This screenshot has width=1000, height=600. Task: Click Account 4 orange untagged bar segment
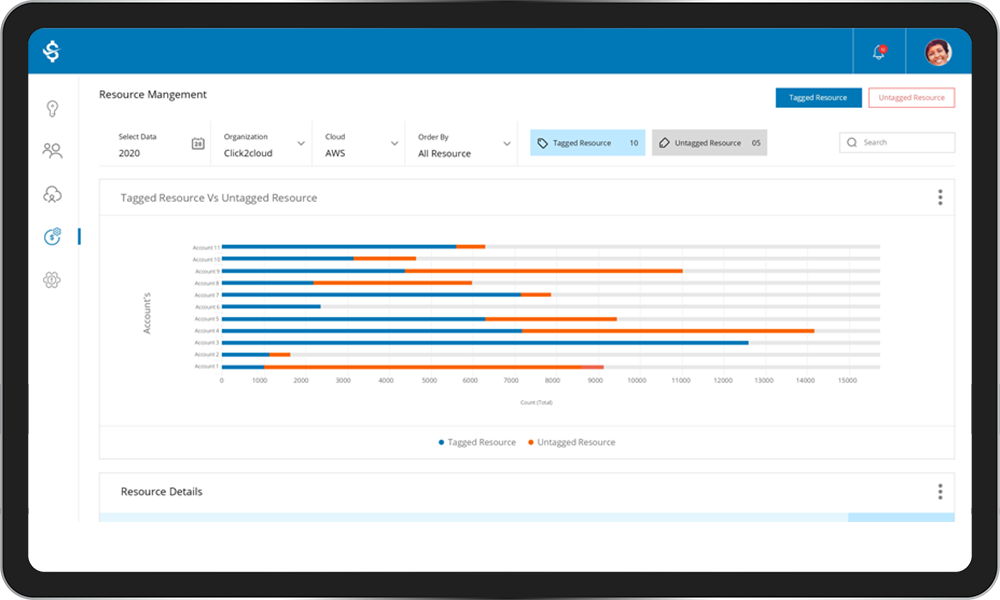pyautogui.click(x=668, y=331)
